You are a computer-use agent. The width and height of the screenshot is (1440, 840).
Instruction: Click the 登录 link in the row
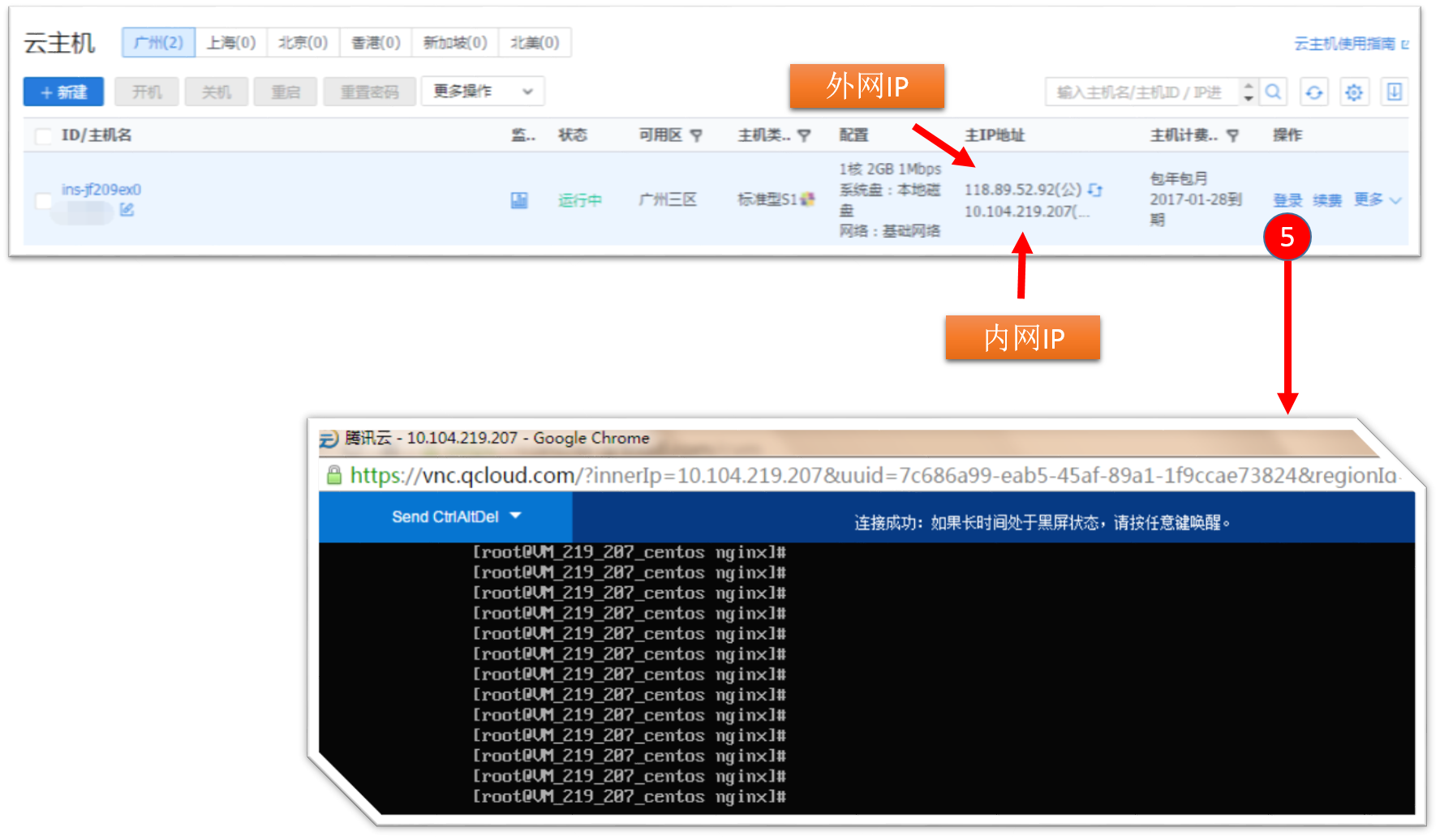tap(1287, 200)
